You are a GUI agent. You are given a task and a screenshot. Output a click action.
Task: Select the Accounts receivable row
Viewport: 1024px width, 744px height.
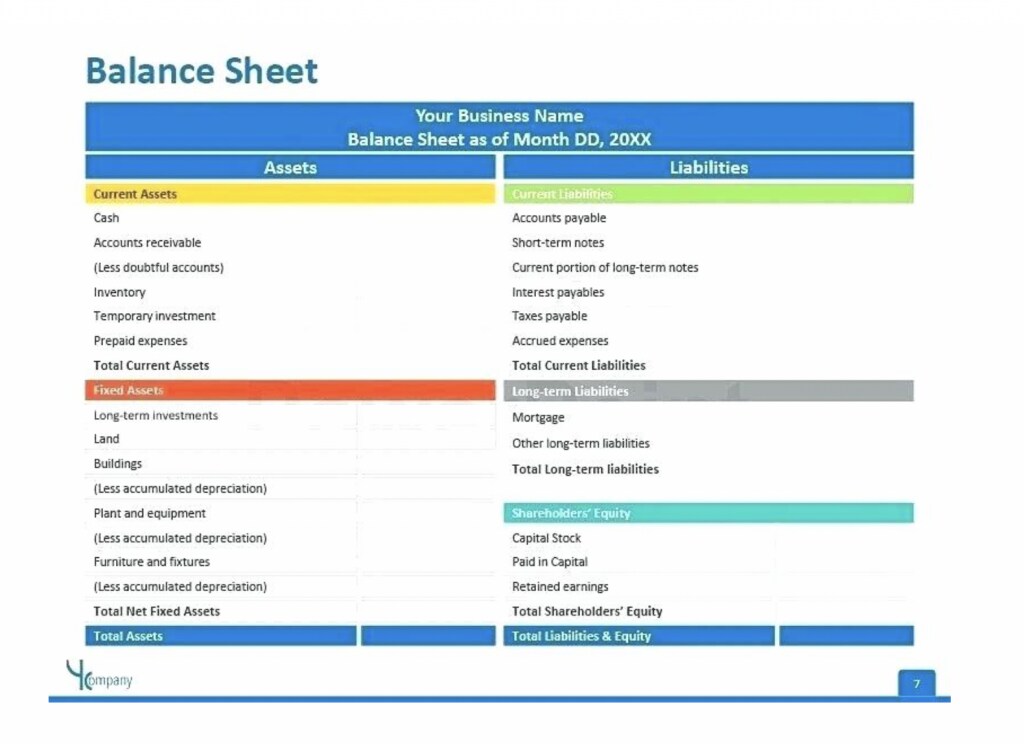pyautogui.click(x=147, y=243)
